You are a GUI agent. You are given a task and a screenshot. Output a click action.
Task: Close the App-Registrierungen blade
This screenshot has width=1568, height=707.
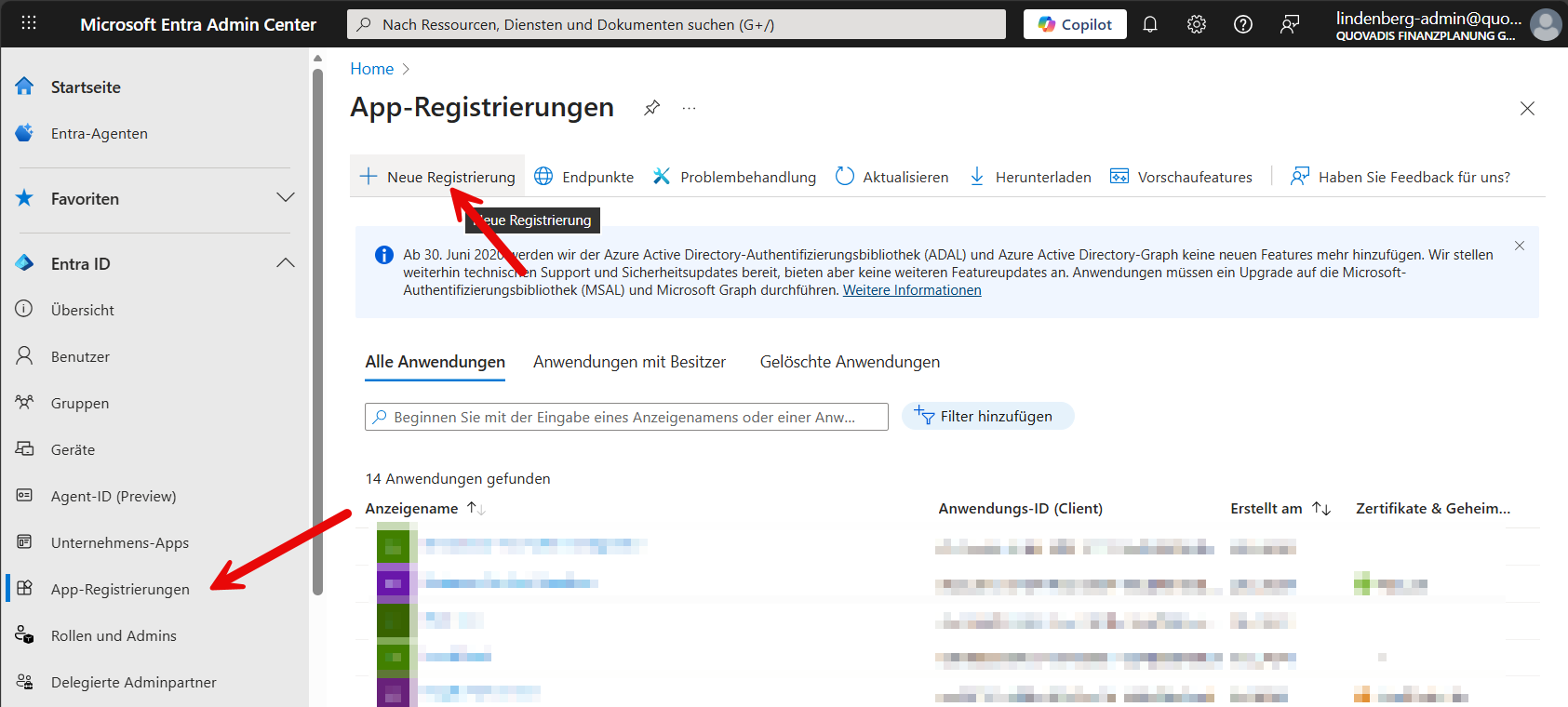(1527, 108)
